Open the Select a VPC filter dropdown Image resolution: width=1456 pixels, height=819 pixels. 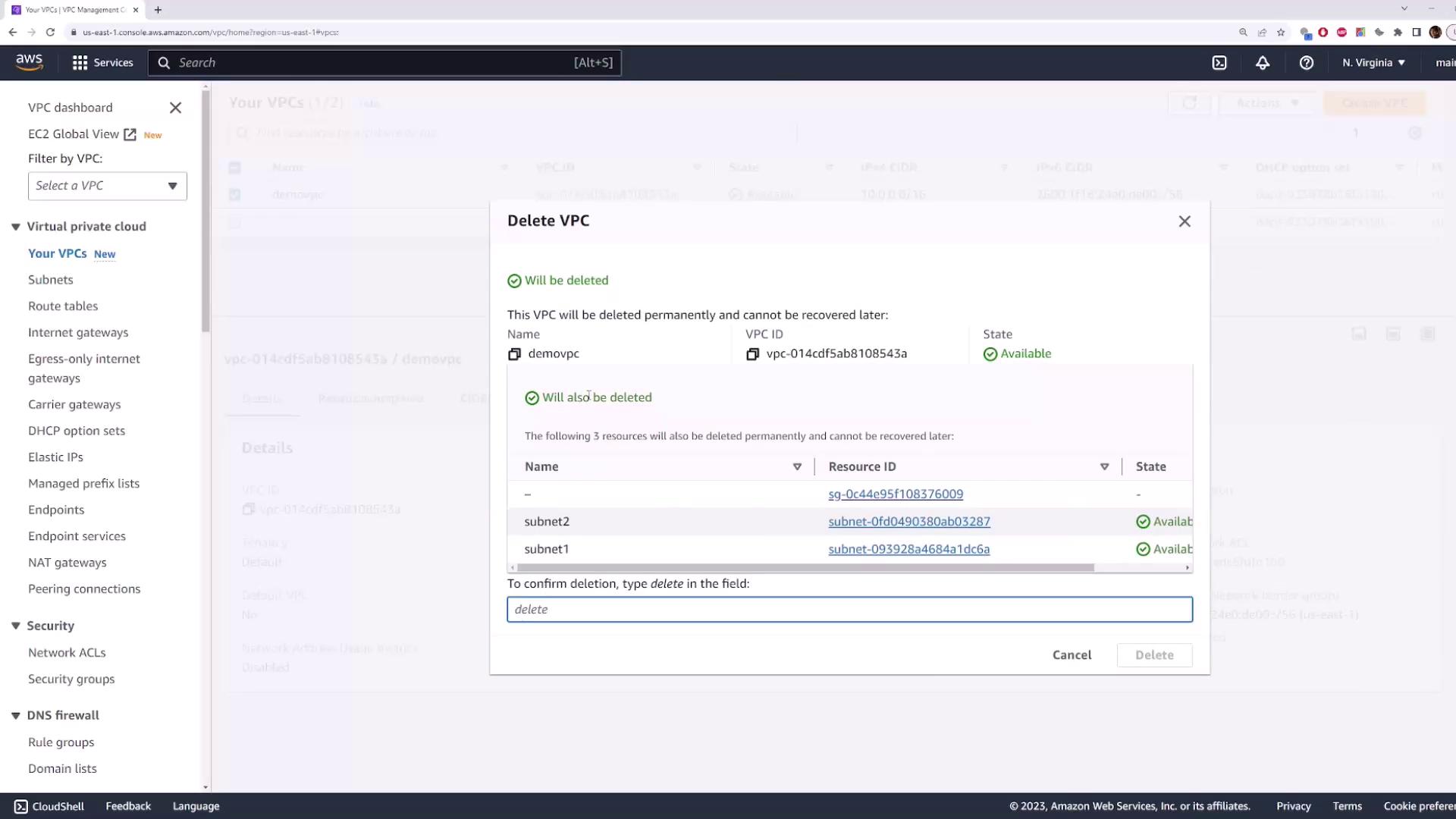pos(107,186)
